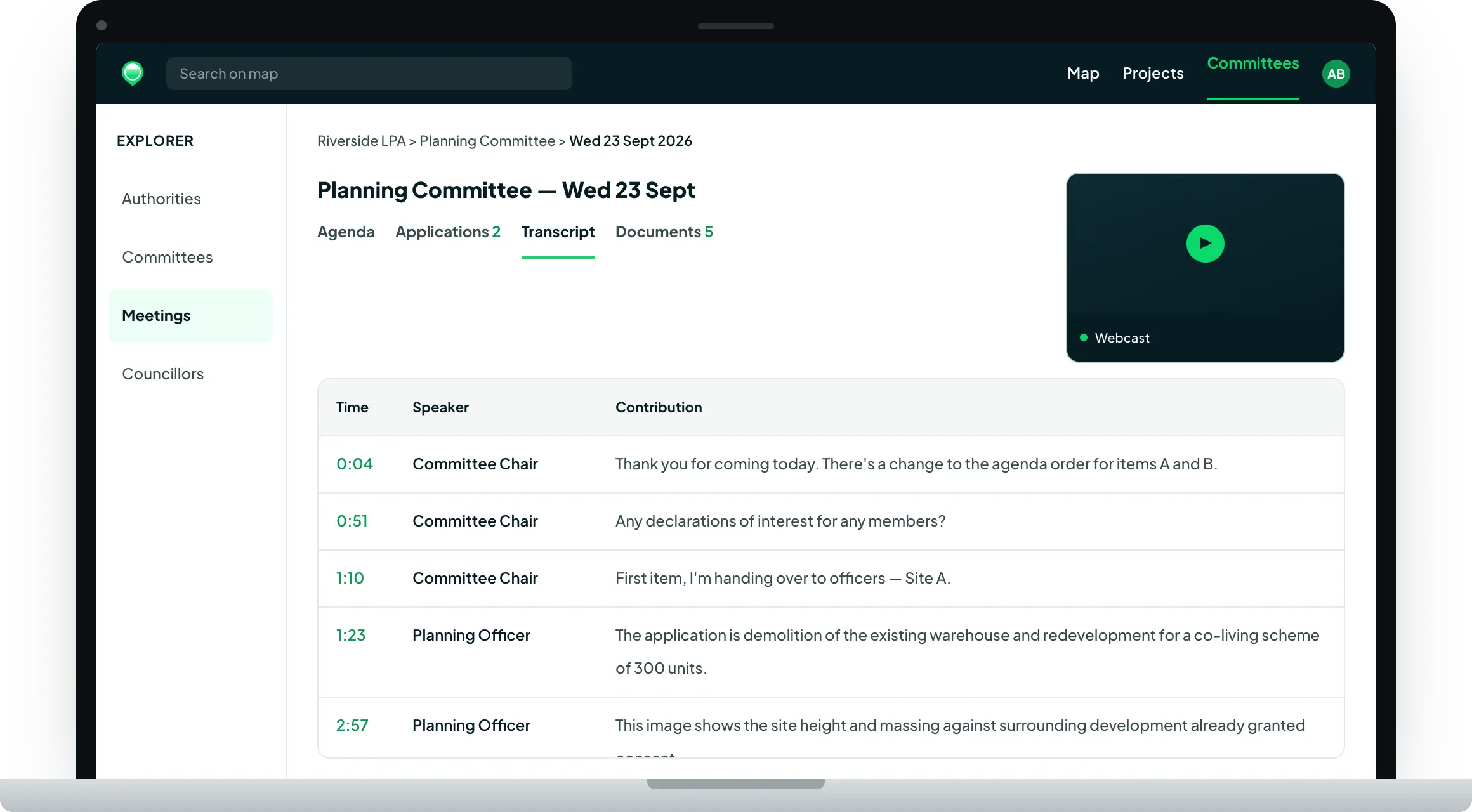This screenshot has width=1472, height=812.
Task: Click the EXPLORER sidebar heading
Action: click(x=155, y=141)
